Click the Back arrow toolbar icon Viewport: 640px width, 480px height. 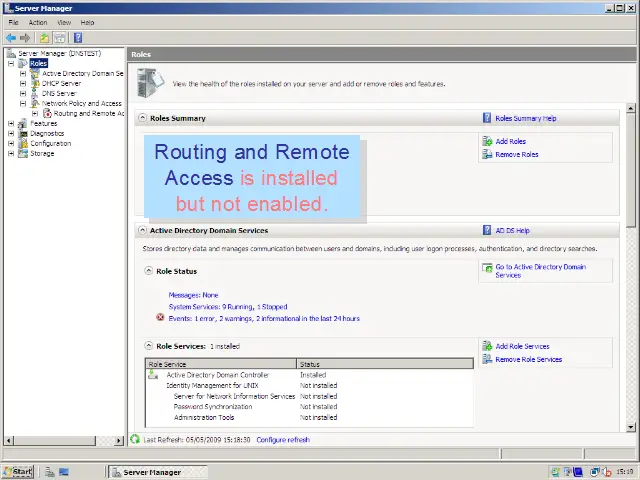click(x=11, y=38)
